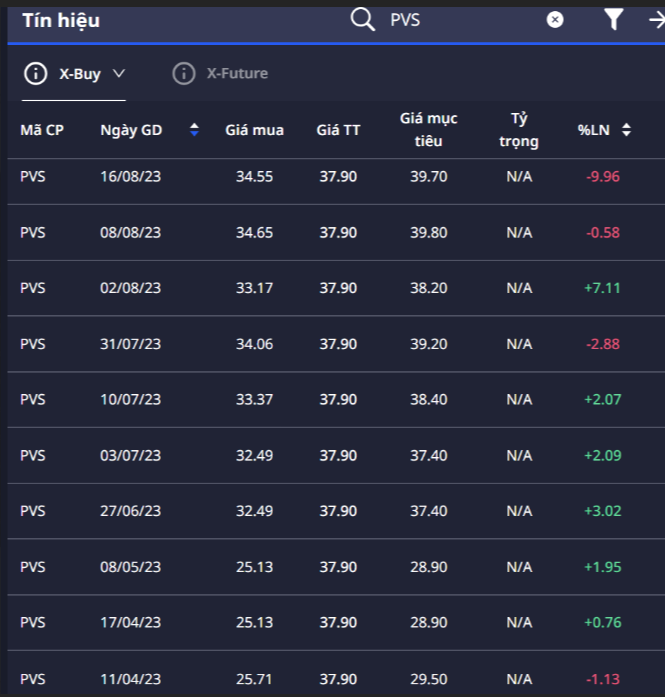Image resolution: width=665 pixels, height=697 pixels.
Task: Click the info icon beside X-Future
Action: (x=184, y=73)
